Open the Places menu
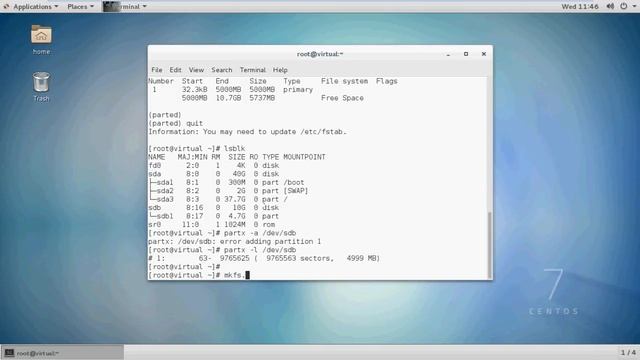Image resolution: width=640 pixels, height=360 pixels. coord(80,7)
